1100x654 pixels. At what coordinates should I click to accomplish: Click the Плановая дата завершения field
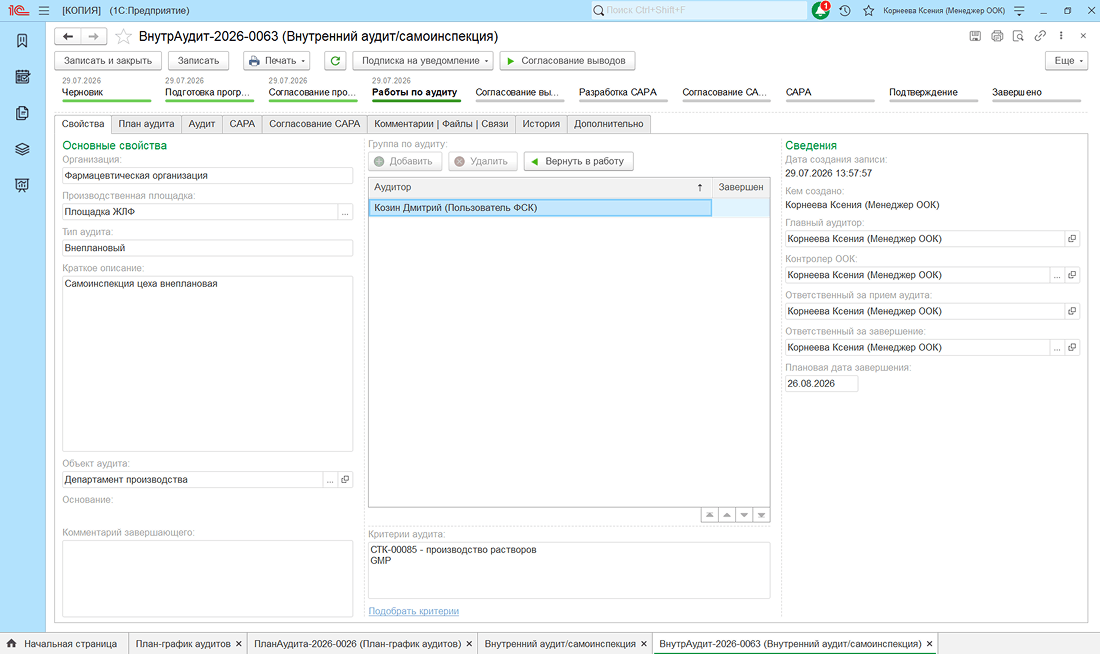821,384
